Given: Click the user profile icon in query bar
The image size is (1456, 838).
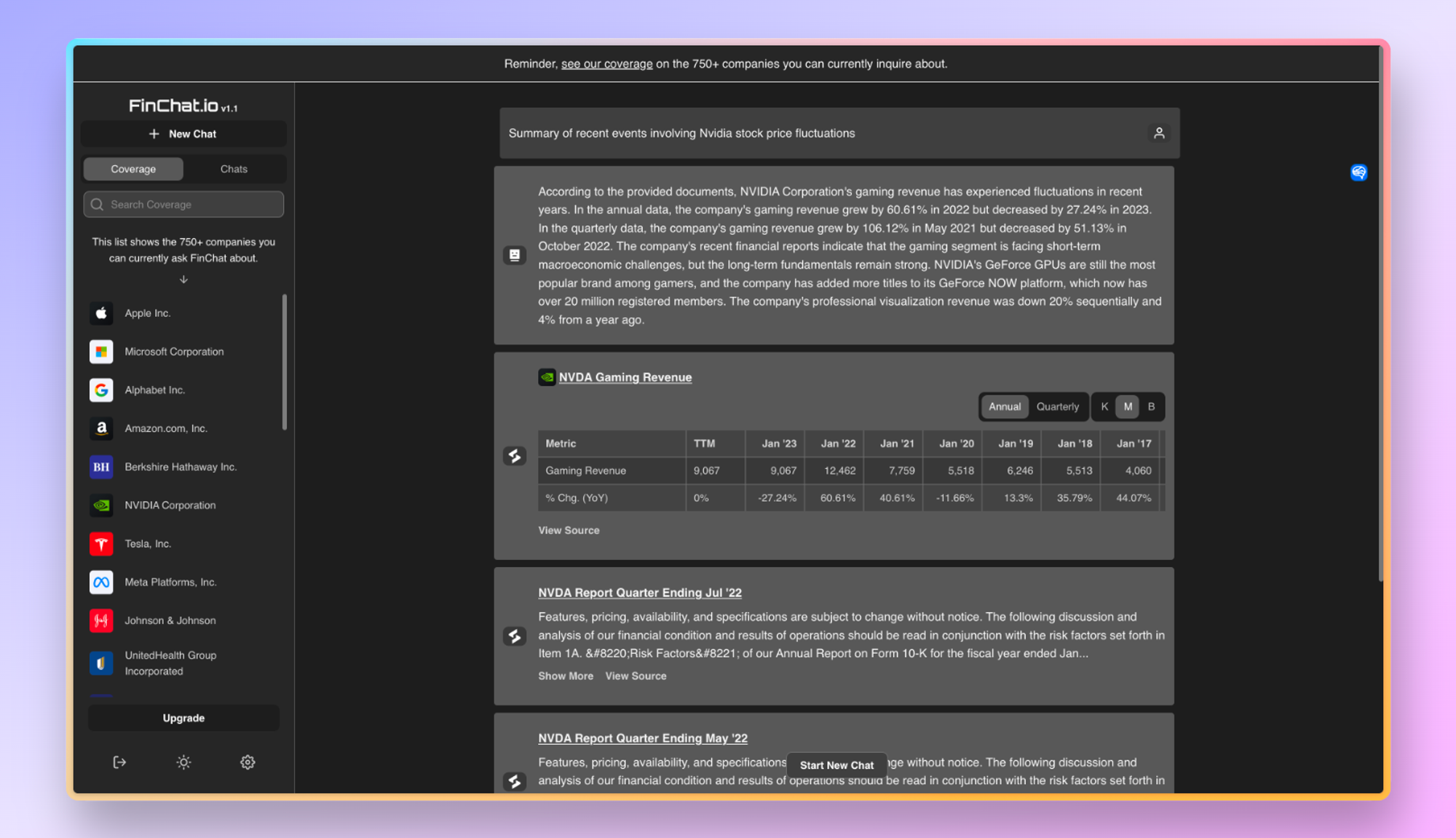Looking at the screenshot, I should (x=1159, y=133).
